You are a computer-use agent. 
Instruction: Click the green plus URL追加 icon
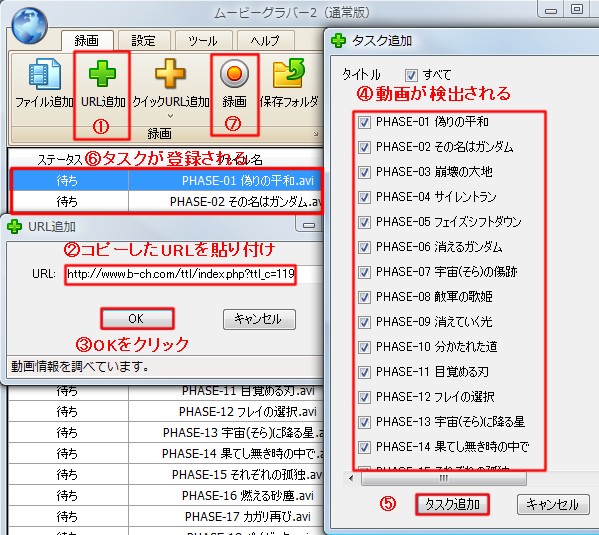point(102,73)
